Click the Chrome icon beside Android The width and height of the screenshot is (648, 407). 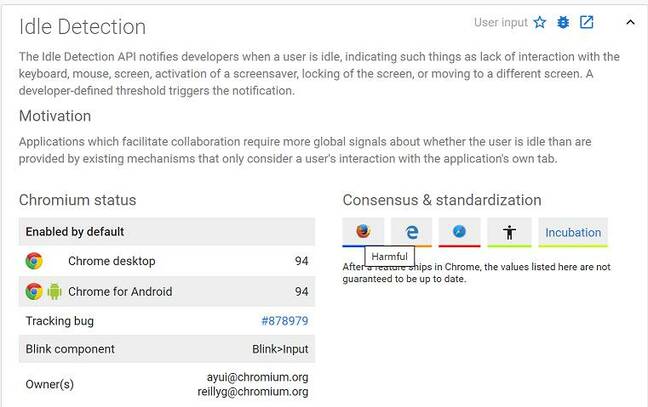34,292
